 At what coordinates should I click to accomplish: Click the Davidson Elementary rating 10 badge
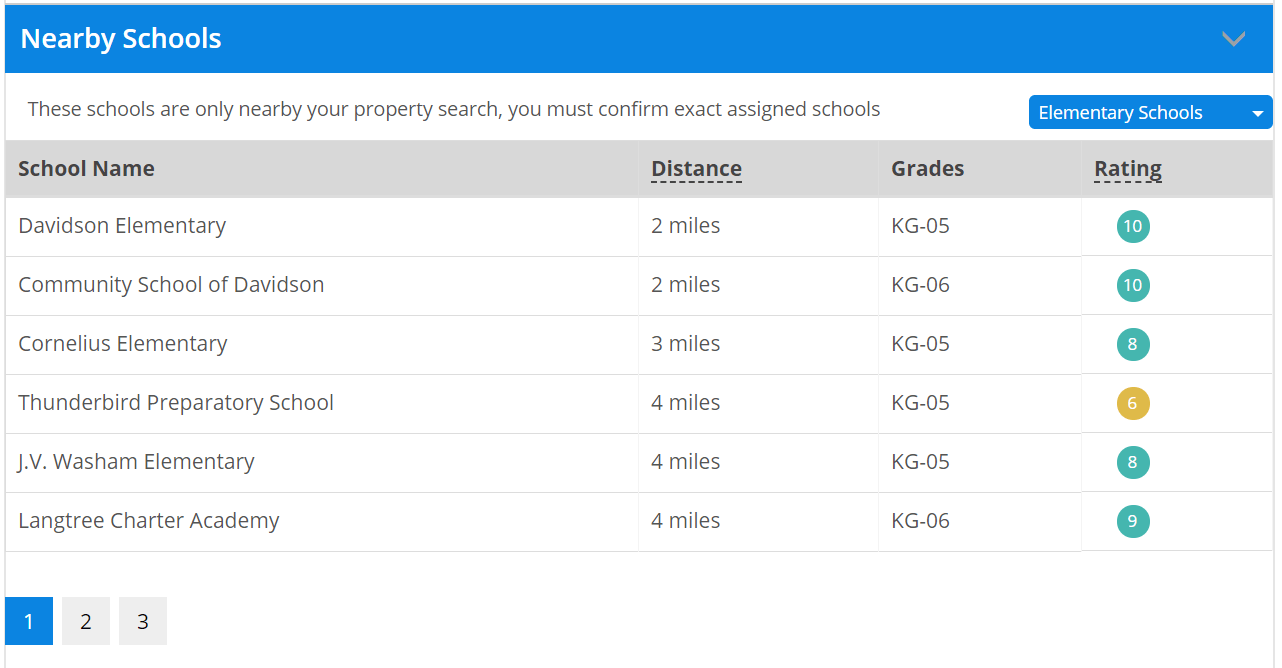tap(1133, 226)
